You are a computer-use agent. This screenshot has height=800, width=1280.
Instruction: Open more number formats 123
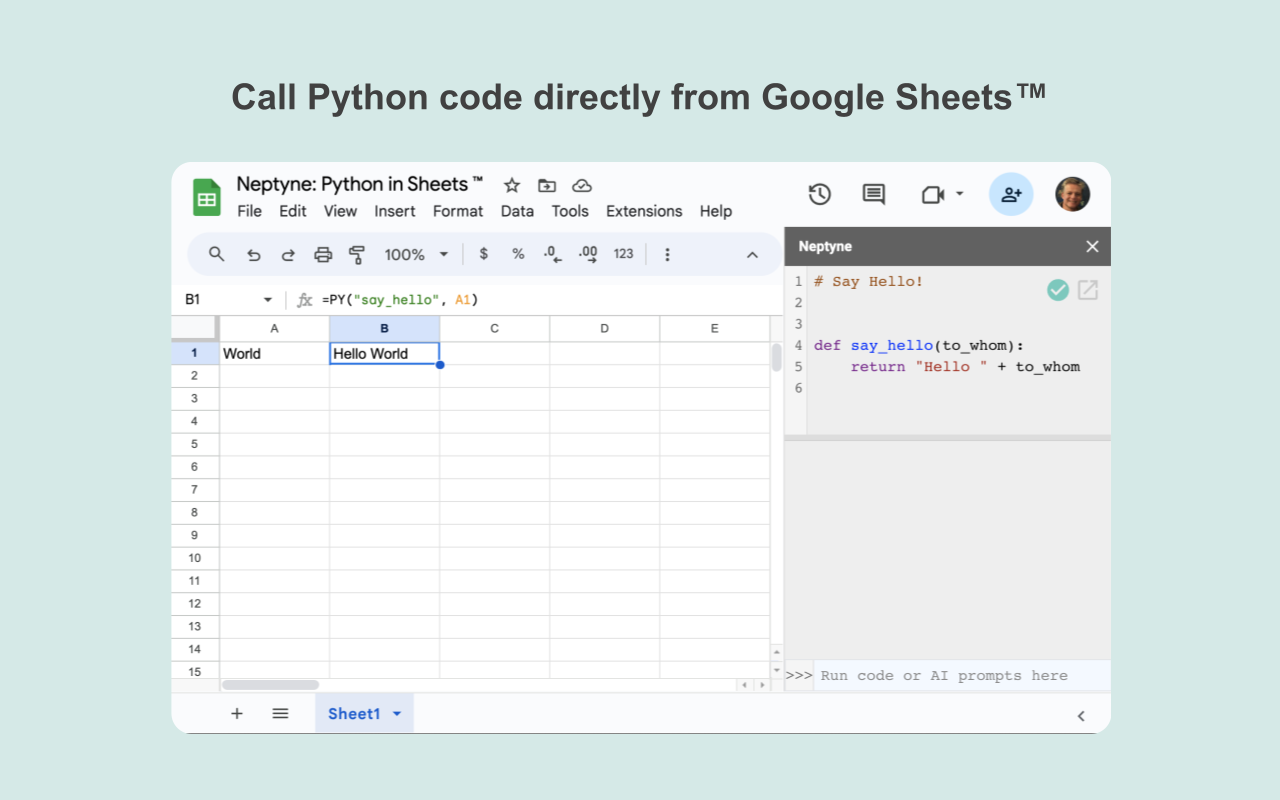624,254
